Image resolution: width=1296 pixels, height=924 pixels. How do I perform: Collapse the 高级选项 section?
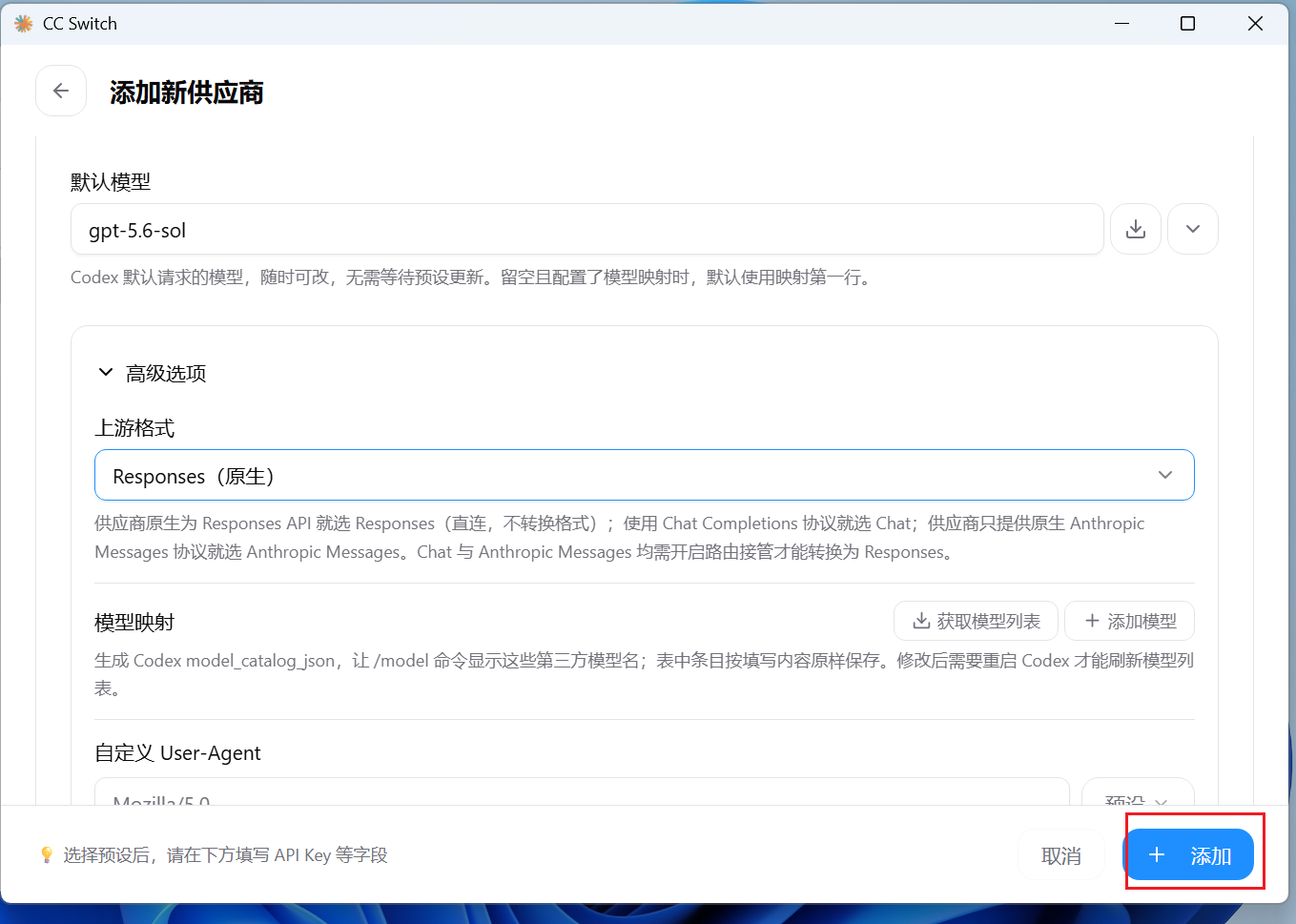tap(153, 373)
